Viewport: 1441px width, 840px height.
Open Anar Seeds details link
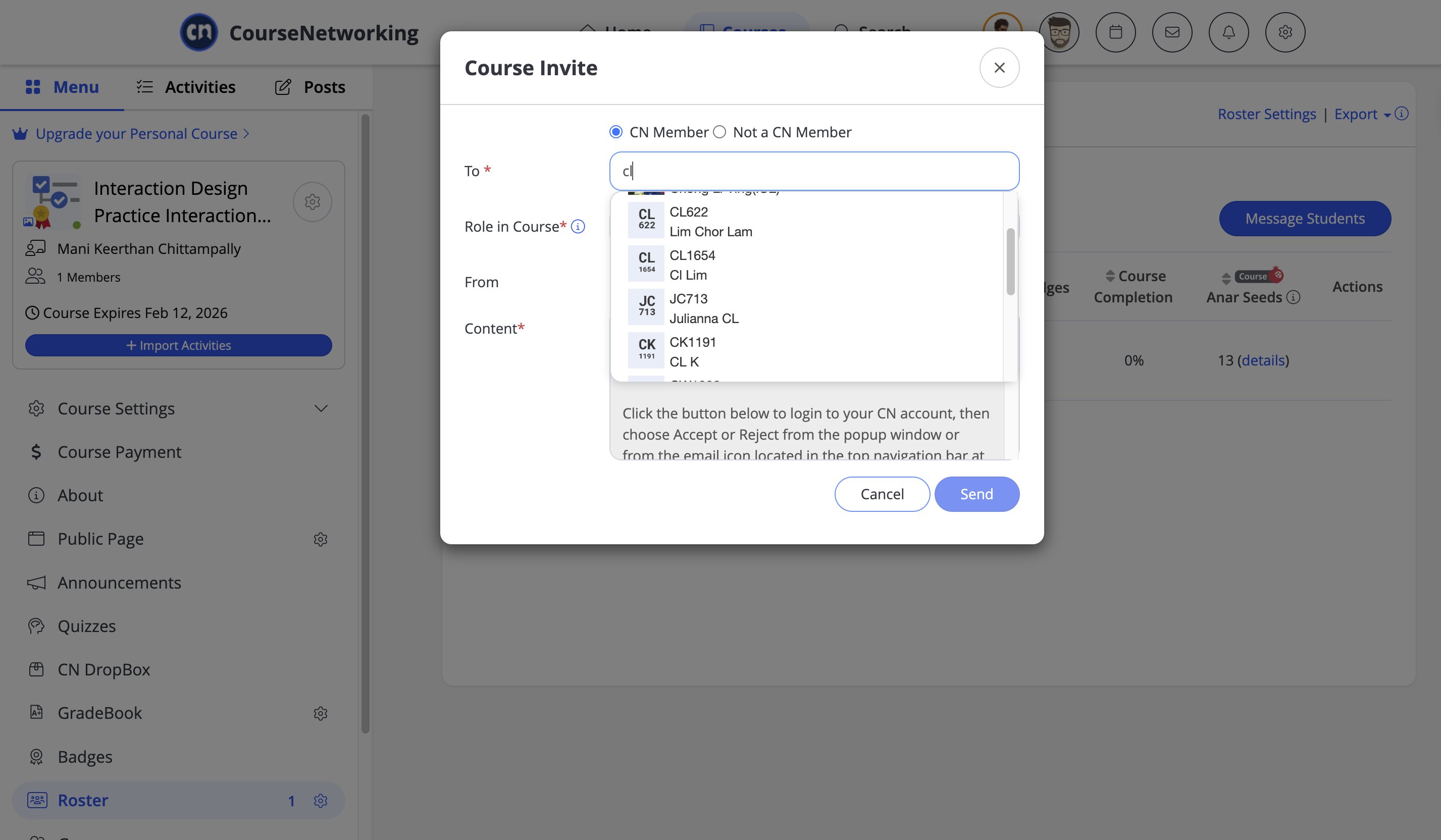click(1263, 360)
